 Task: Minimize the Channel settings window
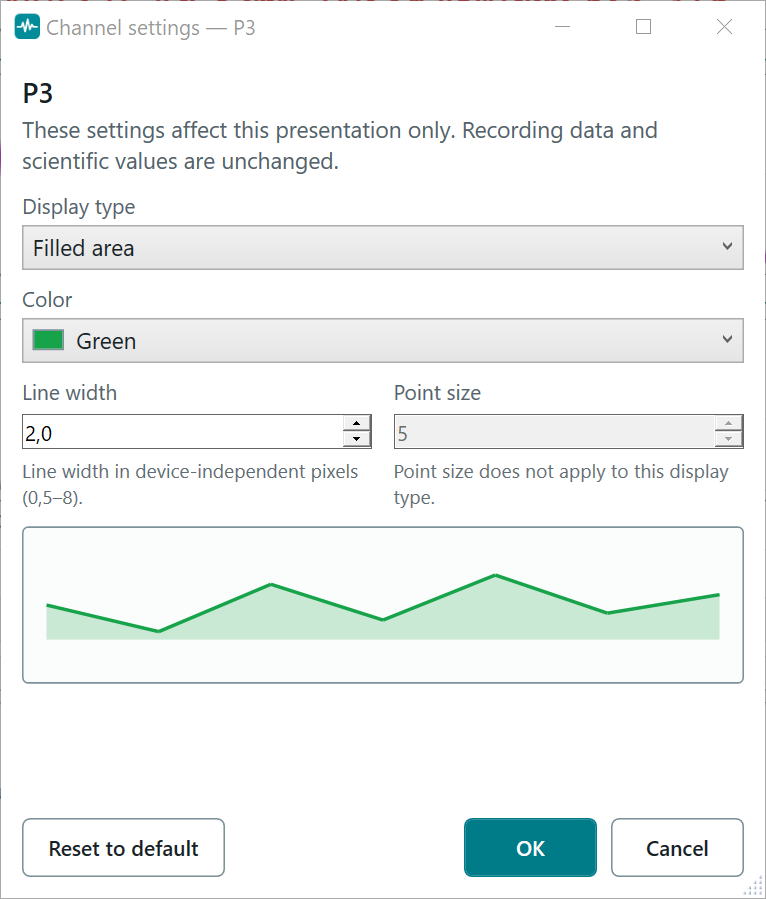[x=562, y=27]
